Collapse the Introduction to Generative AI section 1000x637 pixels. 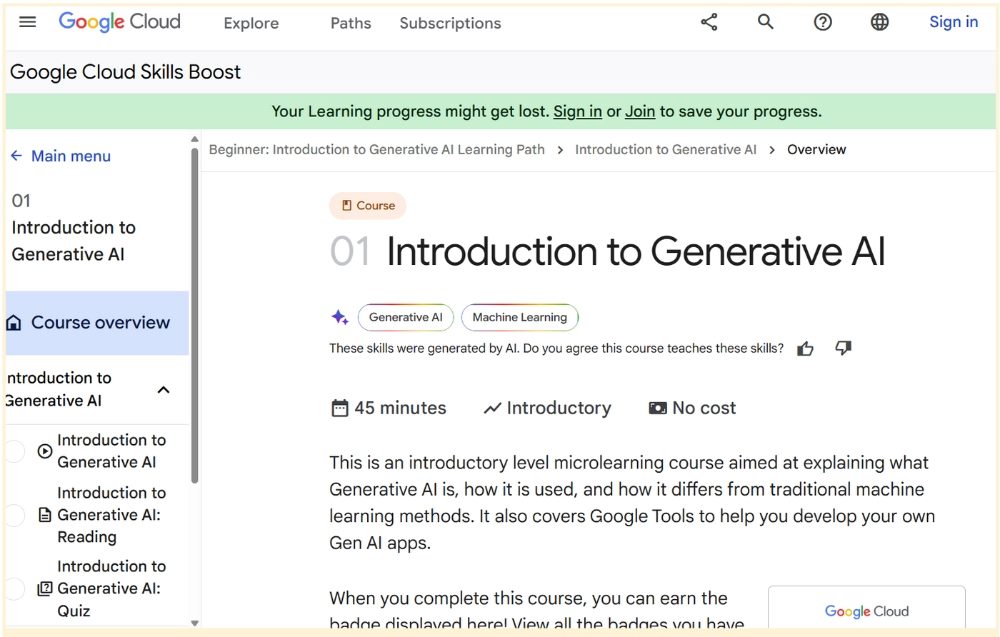click(x=163, y=390)
